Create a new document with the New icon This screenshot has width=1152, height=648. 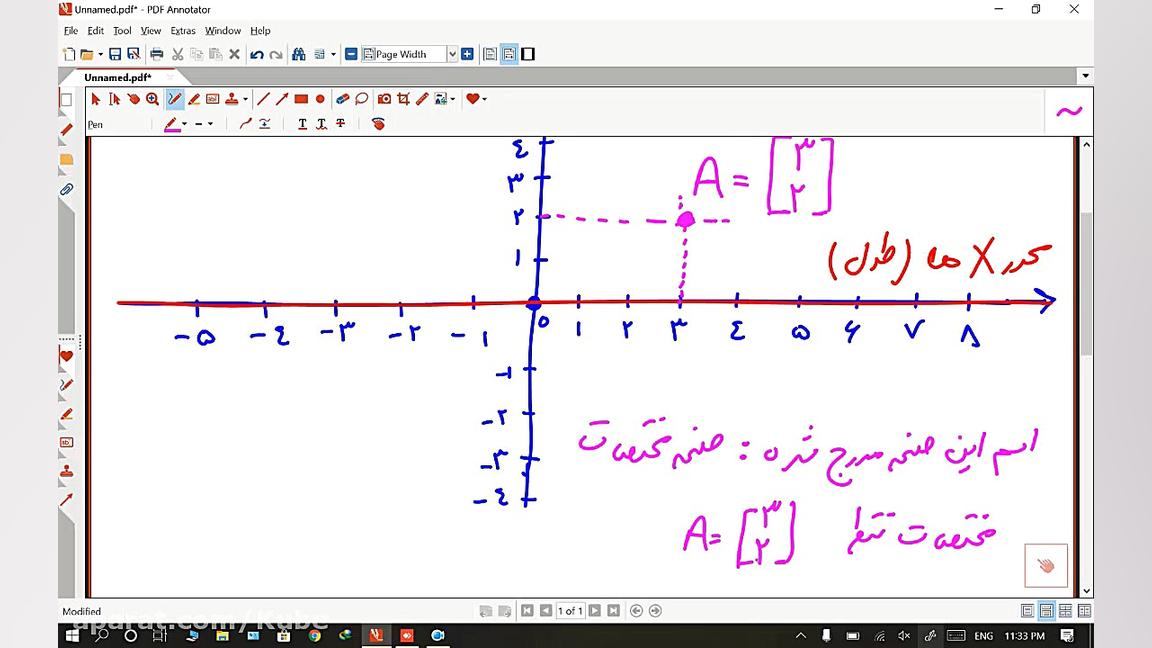[x=68, y=54]
